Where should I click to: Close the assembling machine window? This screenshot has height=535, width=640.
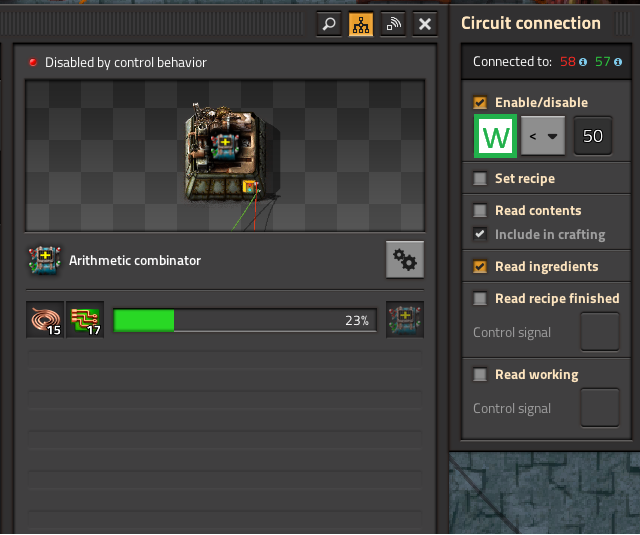[x=425, y=24]
